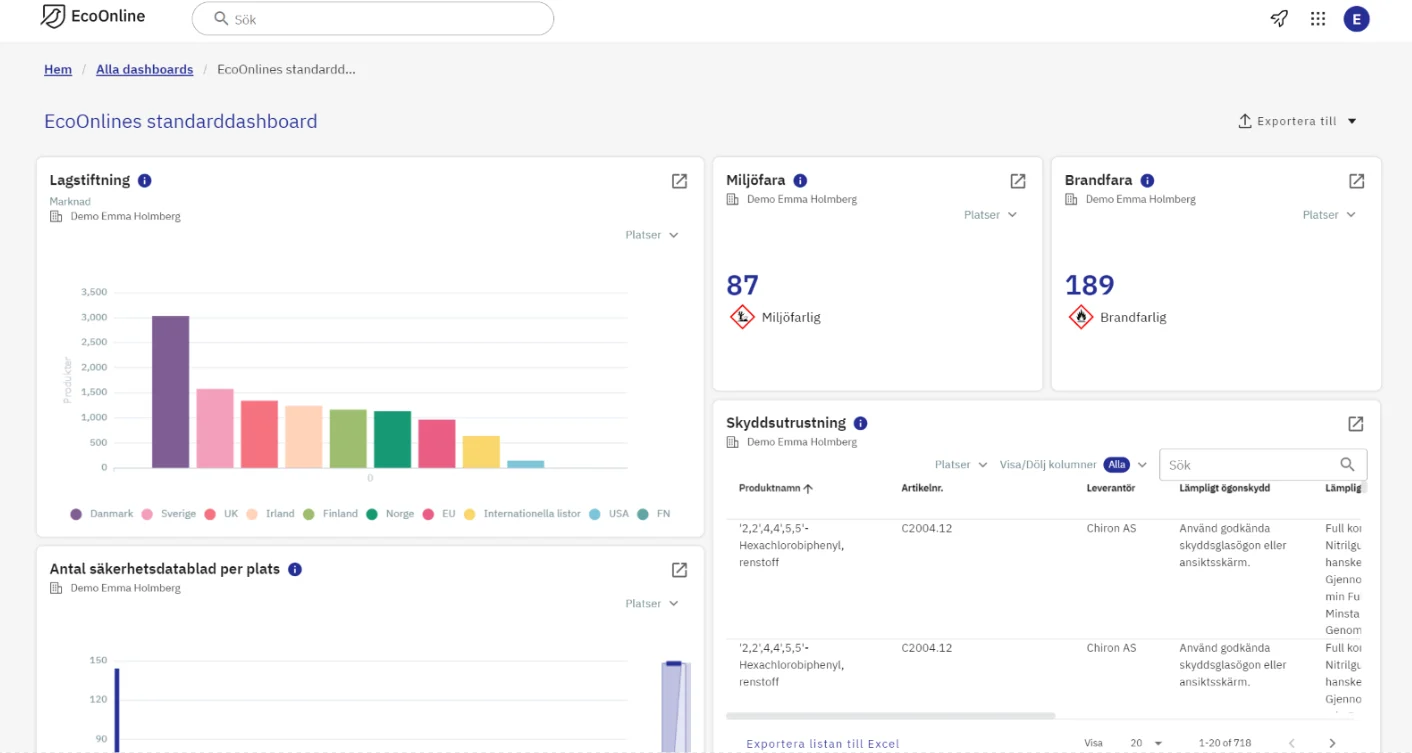Click the purple Danmark bar in chart
1412x753 pixels.
[x=170, y=392]
